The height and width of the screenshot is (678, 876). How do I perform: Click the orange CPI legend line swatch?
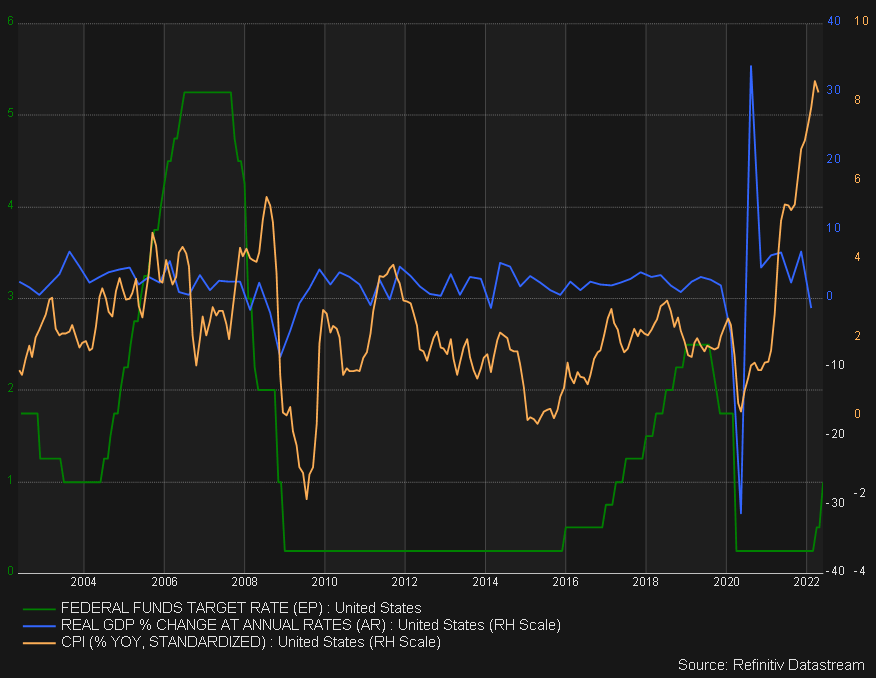coord(39,642)
